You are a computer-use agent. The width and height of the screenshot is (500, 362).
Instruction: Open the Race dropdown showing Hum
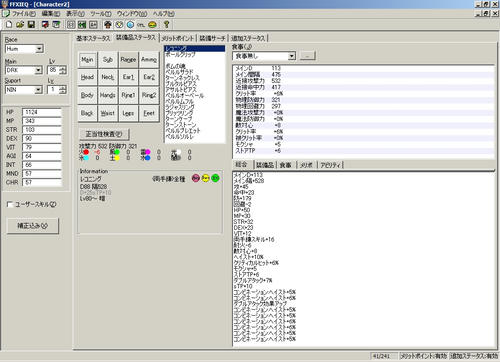(x=39, y=49)
